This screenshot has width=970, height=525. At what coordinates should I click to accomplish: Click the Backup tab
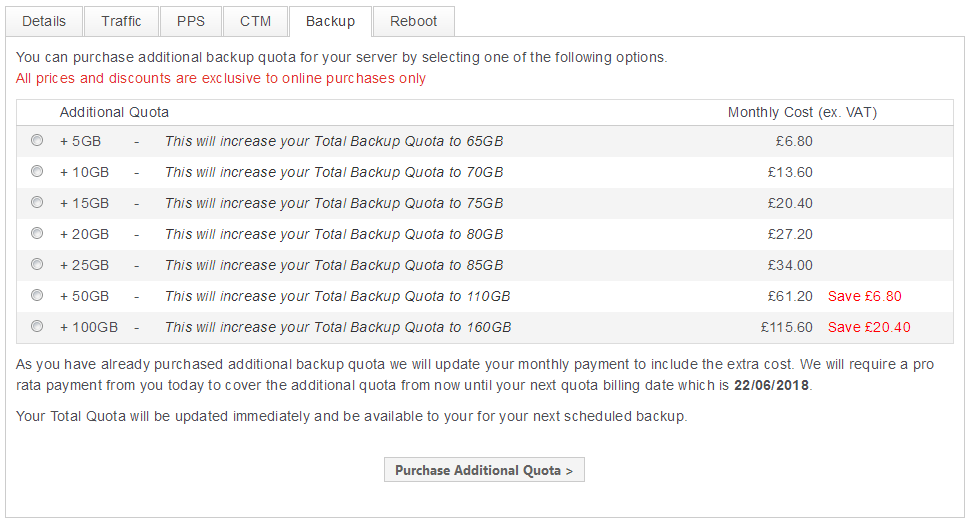330,21
